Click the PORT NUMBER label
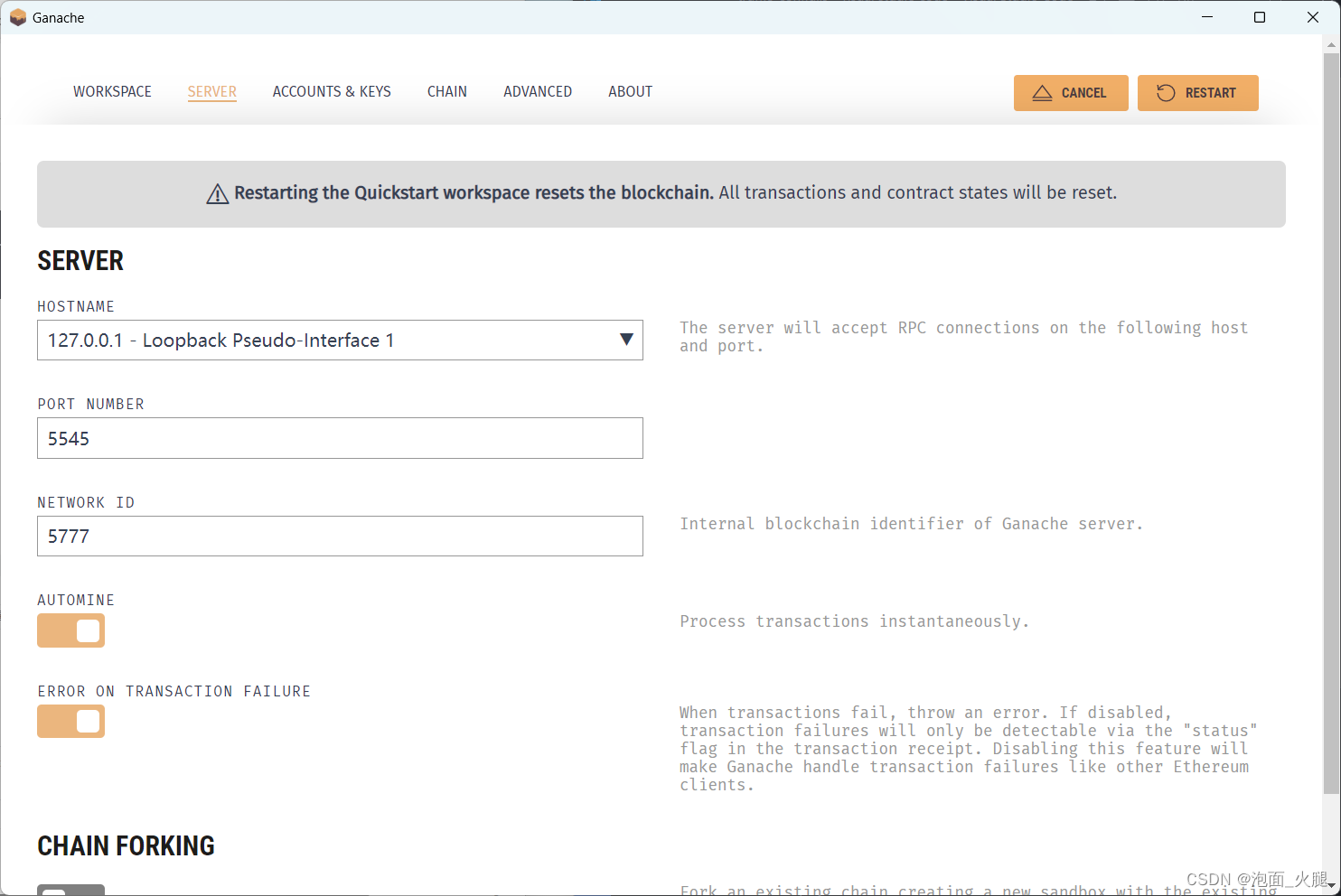This screenshot has width=1341, height=896. click(x=90, y=404)
